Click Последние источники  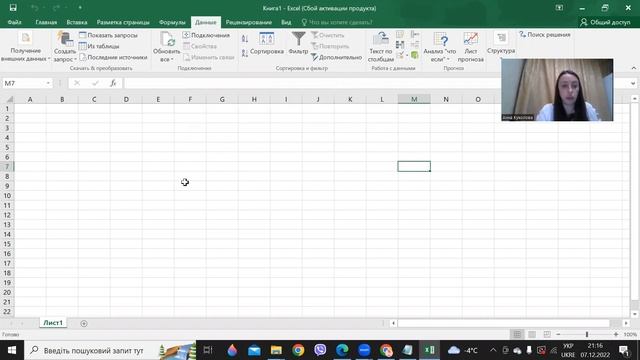113,57
